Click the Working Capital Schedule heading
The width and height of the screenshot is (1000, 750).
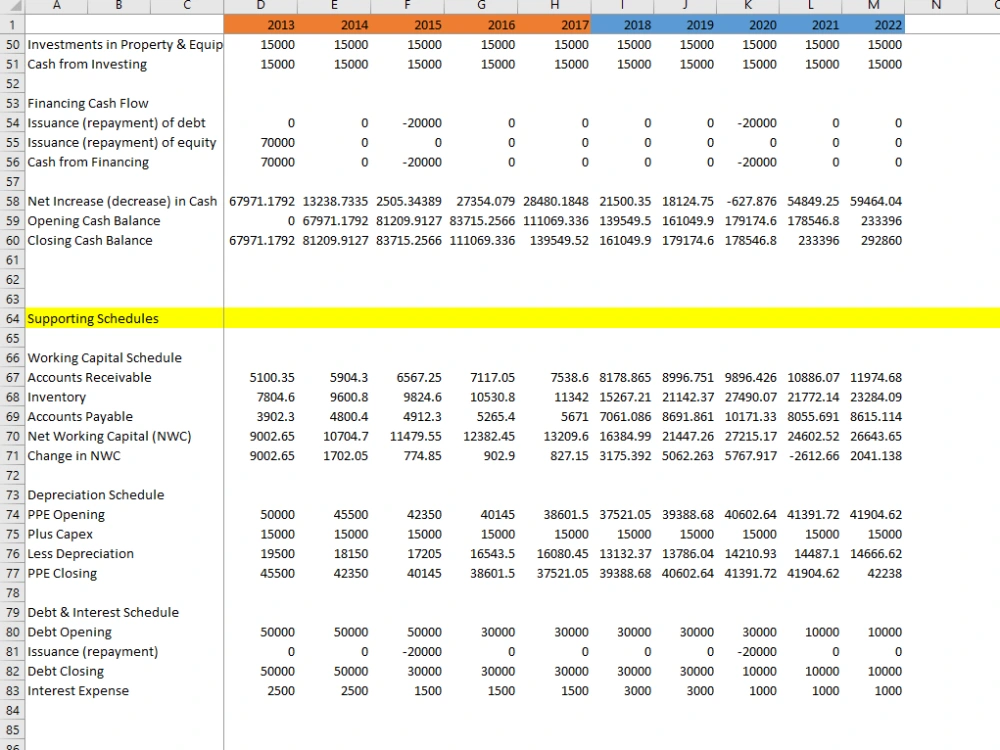(x=105, y=358)
